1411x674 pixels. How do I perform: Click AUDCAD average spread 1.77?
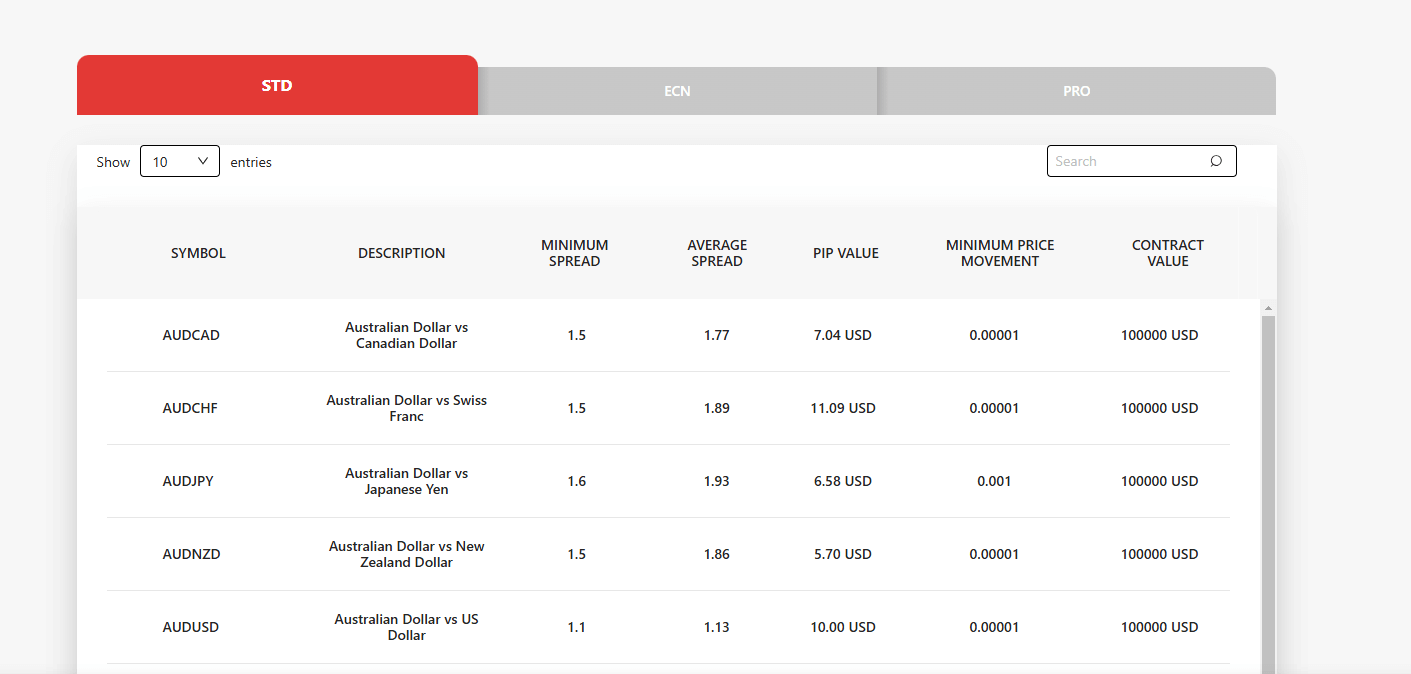(x=717, y=335)
